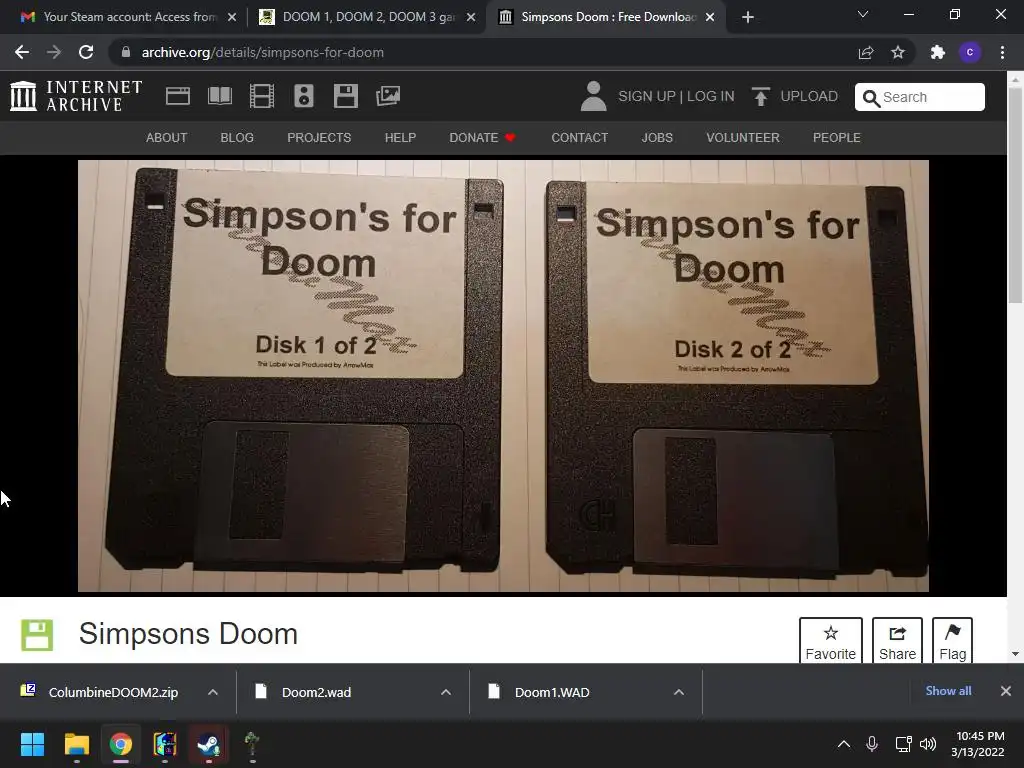1024x768 pixels.
Task: Click the site lock icon in the address bar
Action: [x=125, y=52]
